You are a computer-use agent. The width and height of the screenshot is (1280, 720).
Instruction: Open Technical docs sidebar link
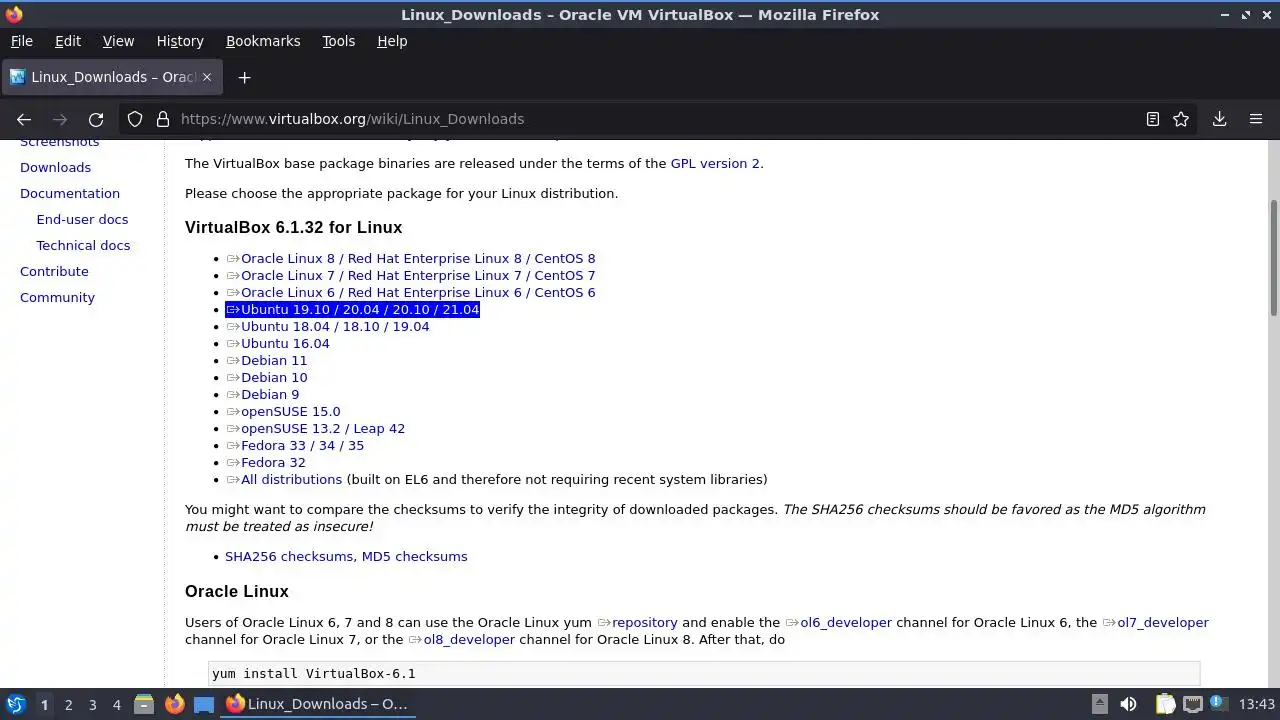[x=83, y=245]
